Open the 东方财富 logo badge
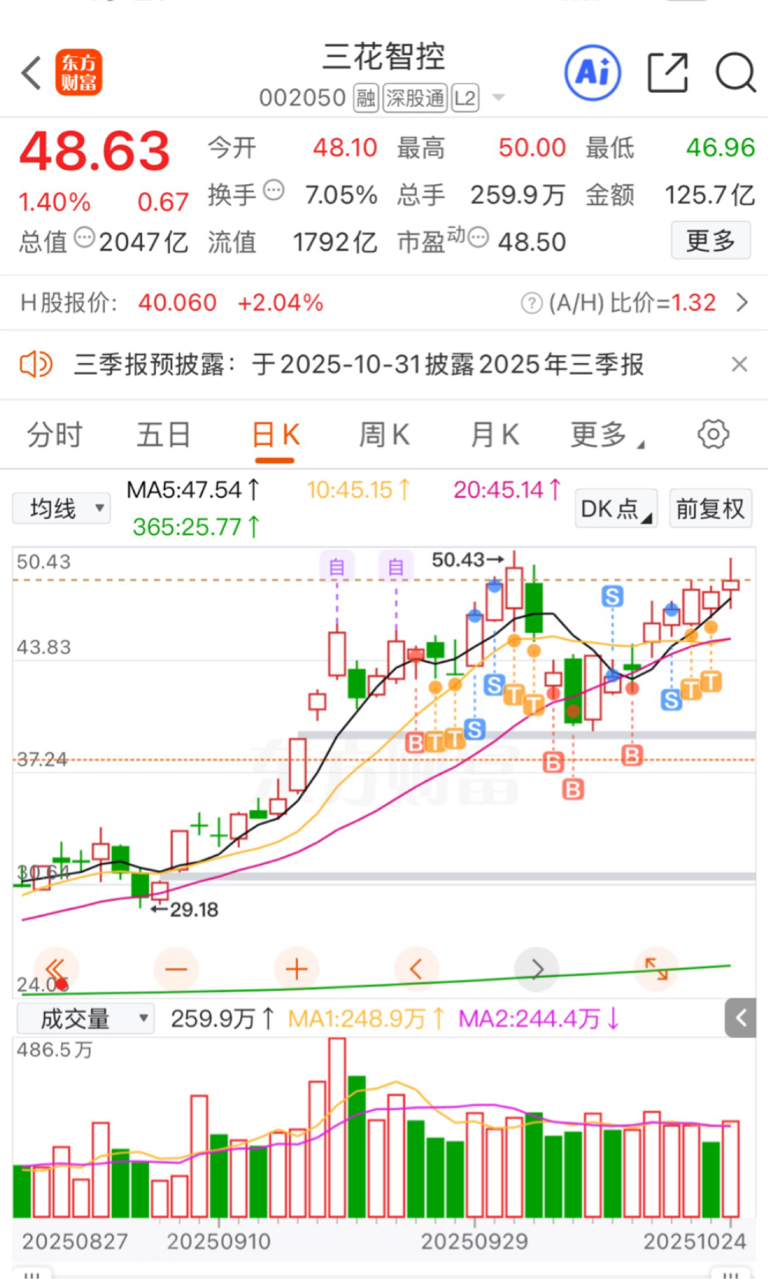This screenshot has height=1279, width=768. pyautogui.click(x=79, y=72)
